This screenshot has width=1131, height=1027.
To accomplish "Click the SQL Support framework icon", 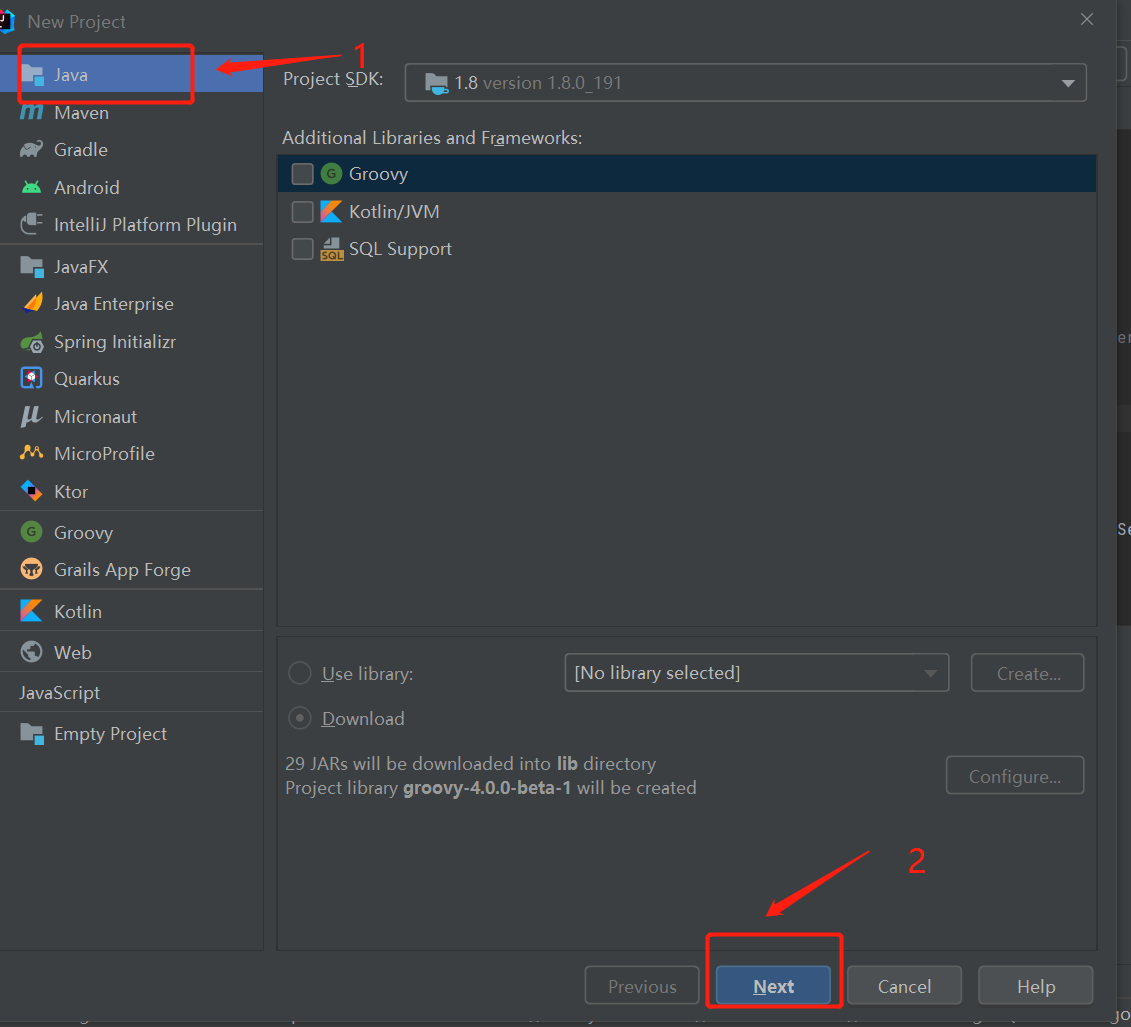I will (x=332, y=249).
